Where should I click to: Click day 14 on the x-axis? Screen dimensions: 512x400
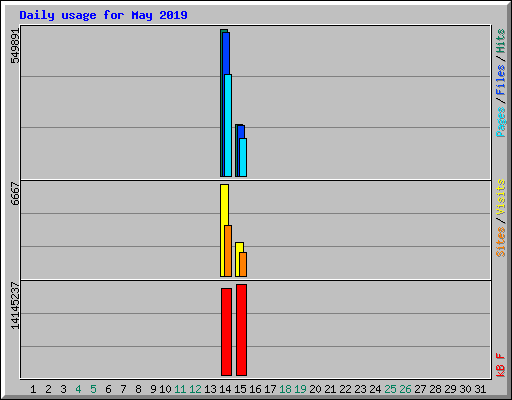[225, 389]
